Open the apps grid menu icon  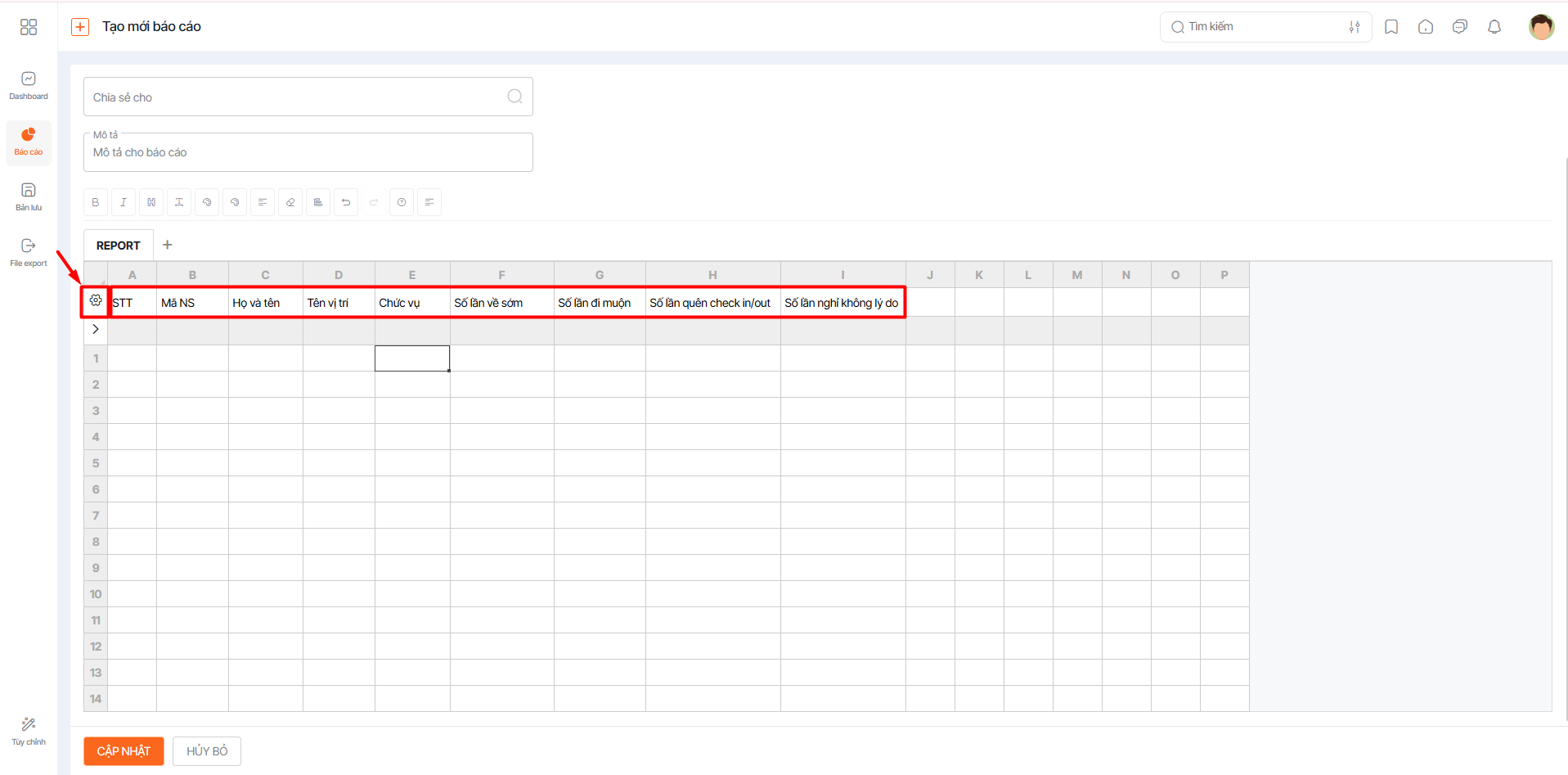pos(29,27)
